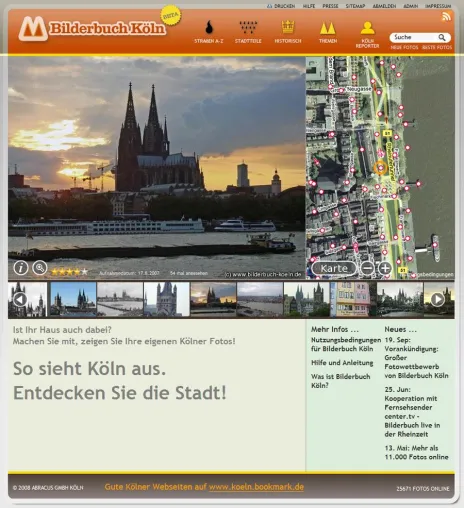The image size is (464, 508).
Task: Open the Stadtteile icon in header
Action: click(x=248, y=27)
